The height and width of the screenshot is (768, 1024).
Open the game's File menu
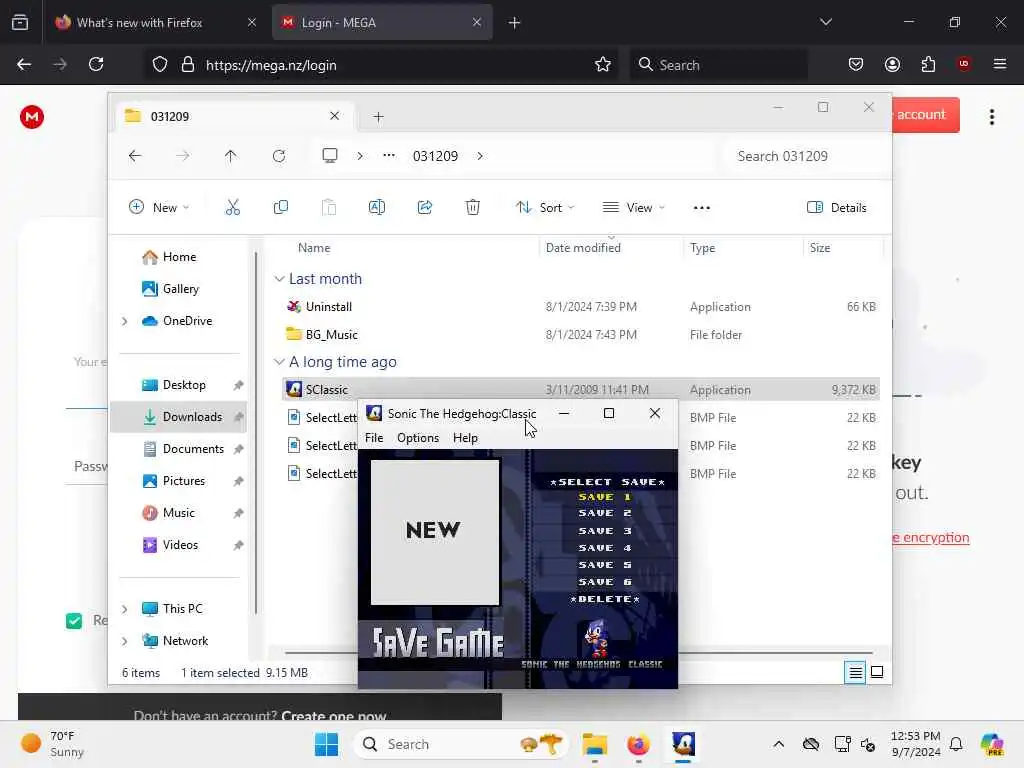pos(374,438)
